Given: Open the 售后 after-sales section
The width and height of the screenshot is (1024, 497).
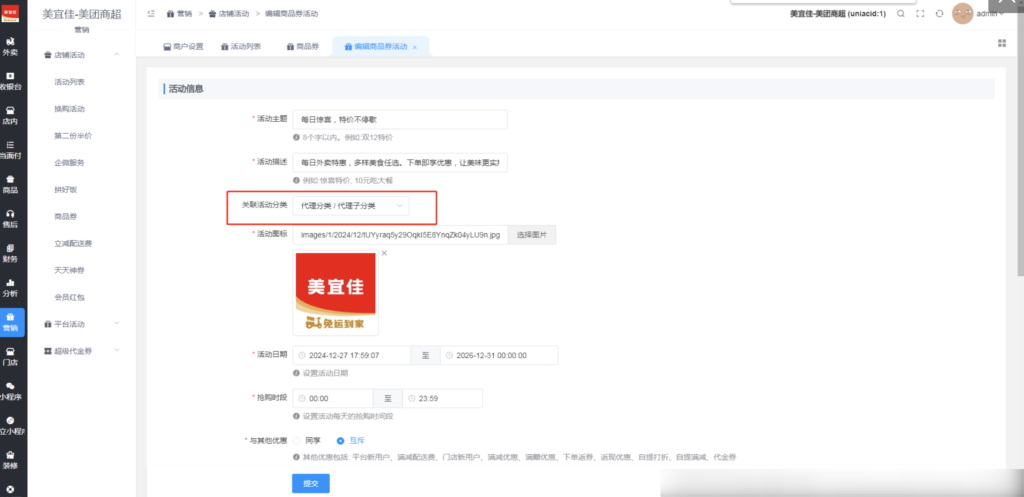Looking at the screenshot, I should click(x=10, y=218).
